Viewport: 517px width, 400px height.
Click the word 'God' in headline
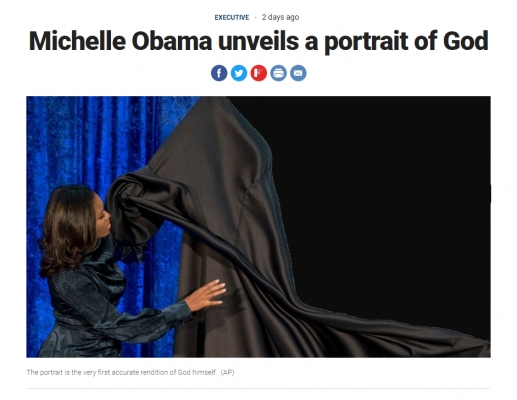(466, 41)
